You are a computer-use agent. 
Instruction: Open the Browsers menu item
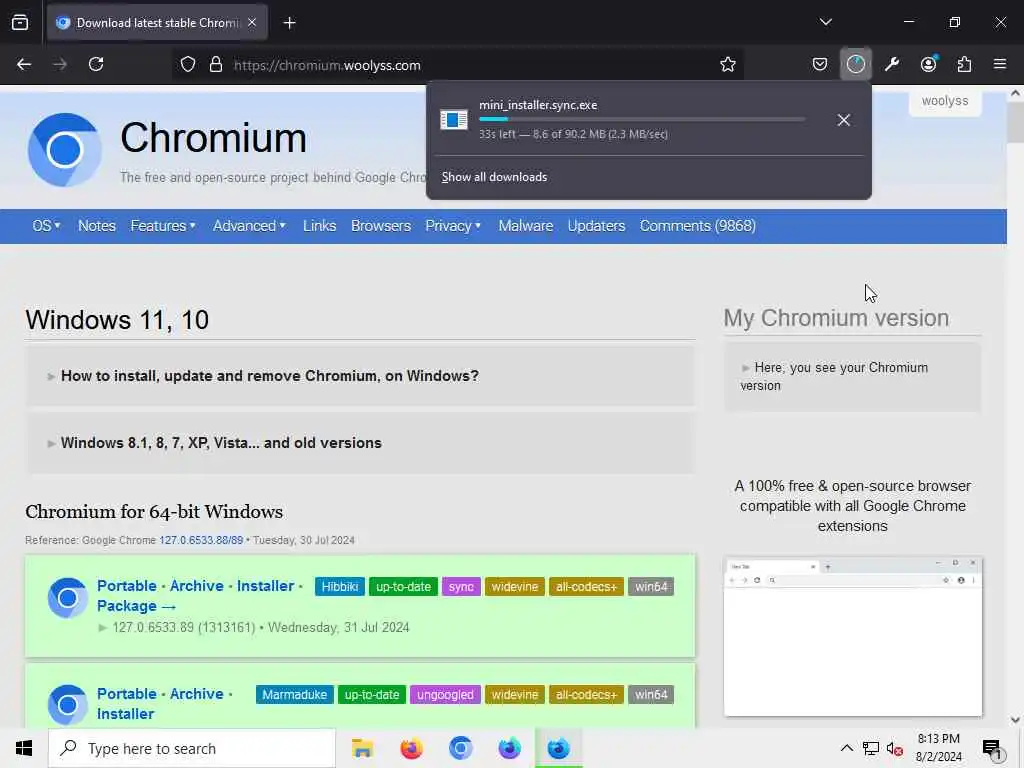tap(381, 226)
